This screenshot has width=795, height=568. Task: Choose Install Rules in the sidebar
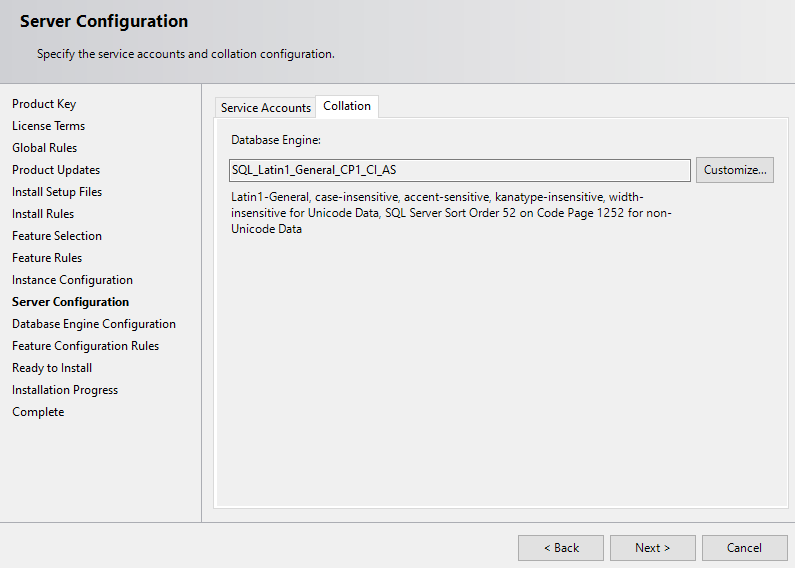(43, 214)
